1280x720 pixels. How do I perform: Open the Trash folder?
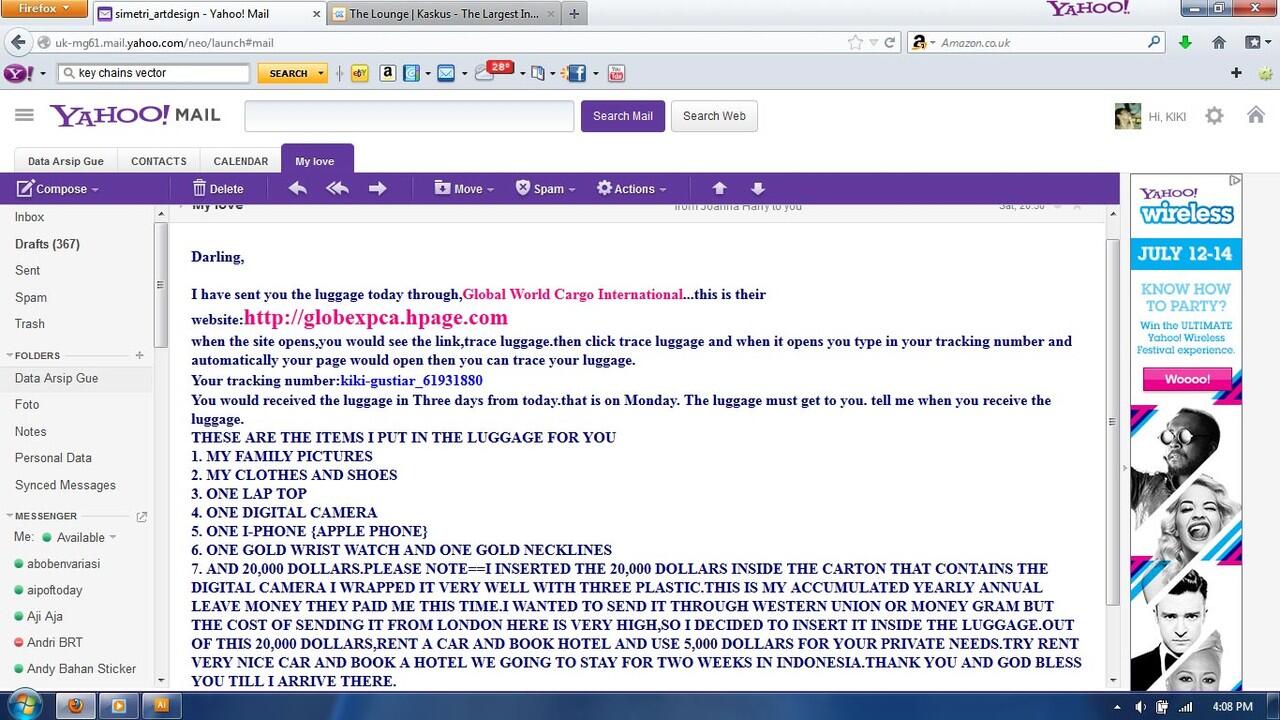(x=29, y=324)
